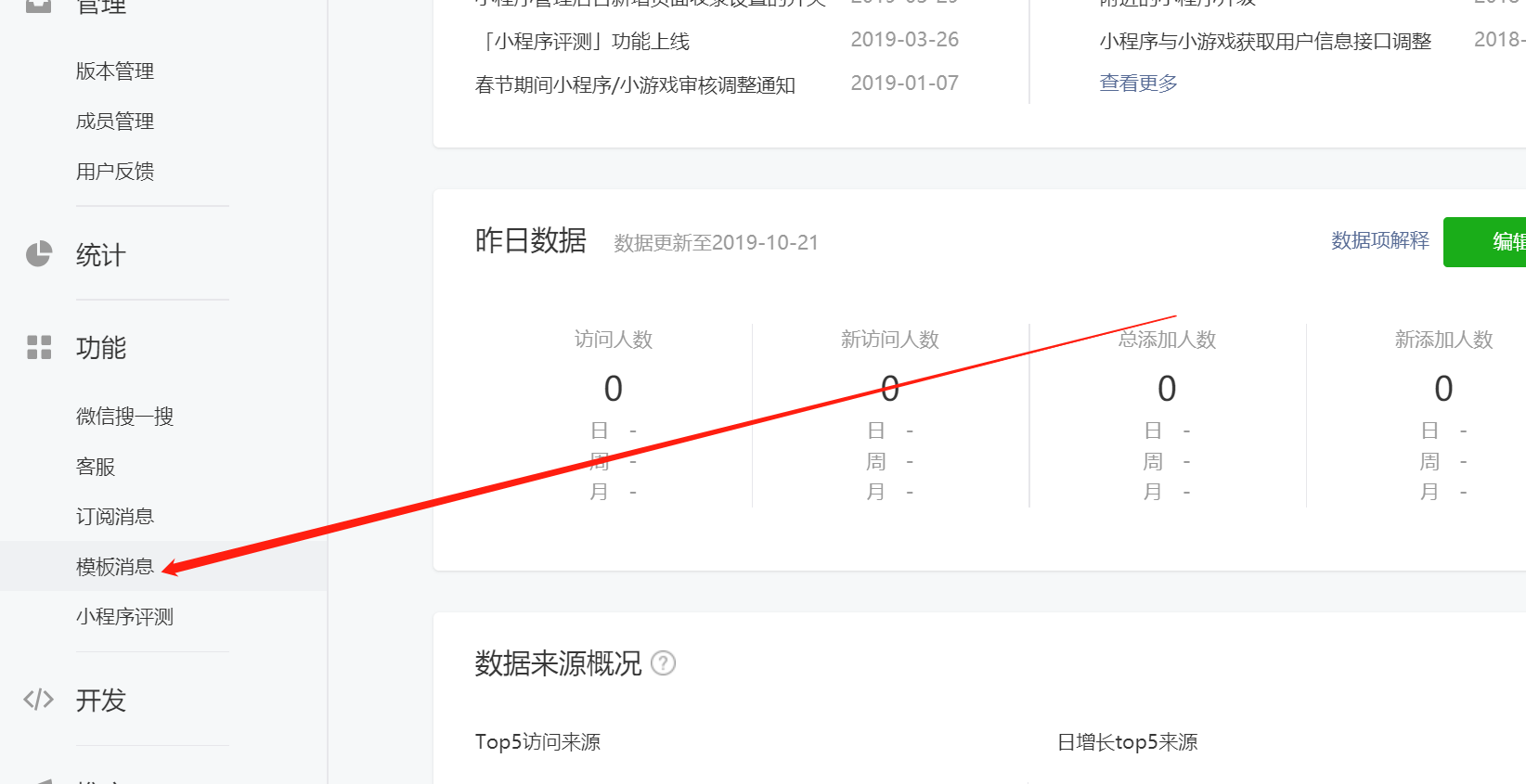Click the Top5访问来源 label
This screenshot has height=784, width=1526.
(x=537, y=742)
